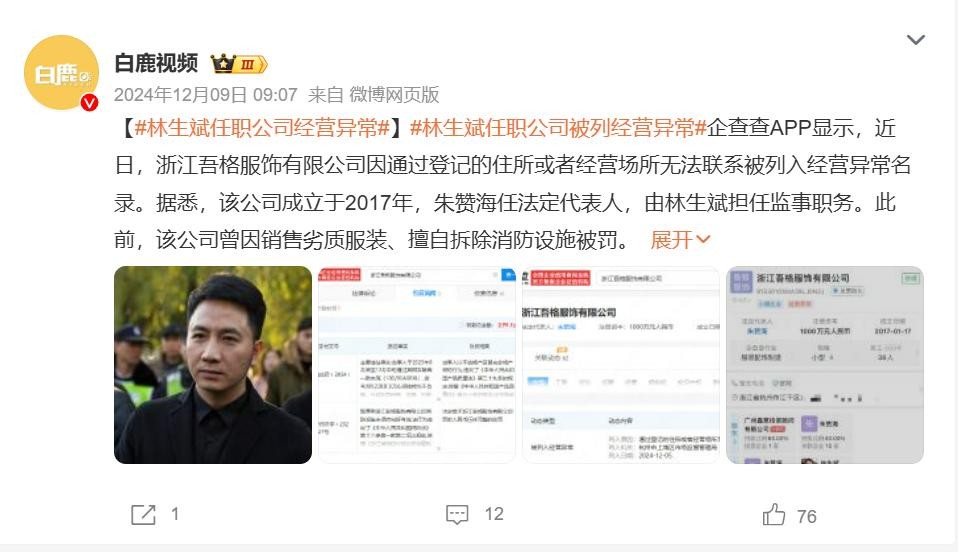Open the post options chevron menu

(915, 40)
